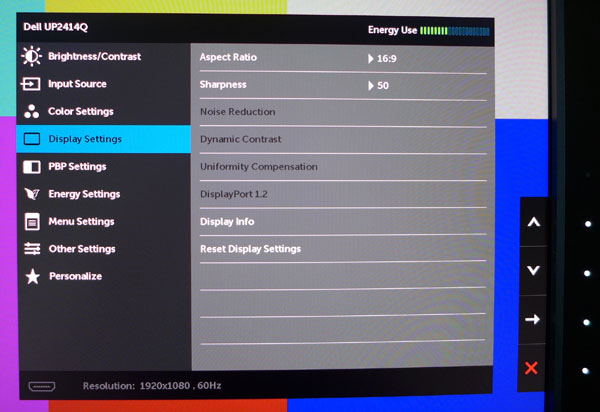Image resolution: width=600 pixels, height=412 pixels.
Task: Select the Other Settings sliders icon
Action: [x=32, y=249]
